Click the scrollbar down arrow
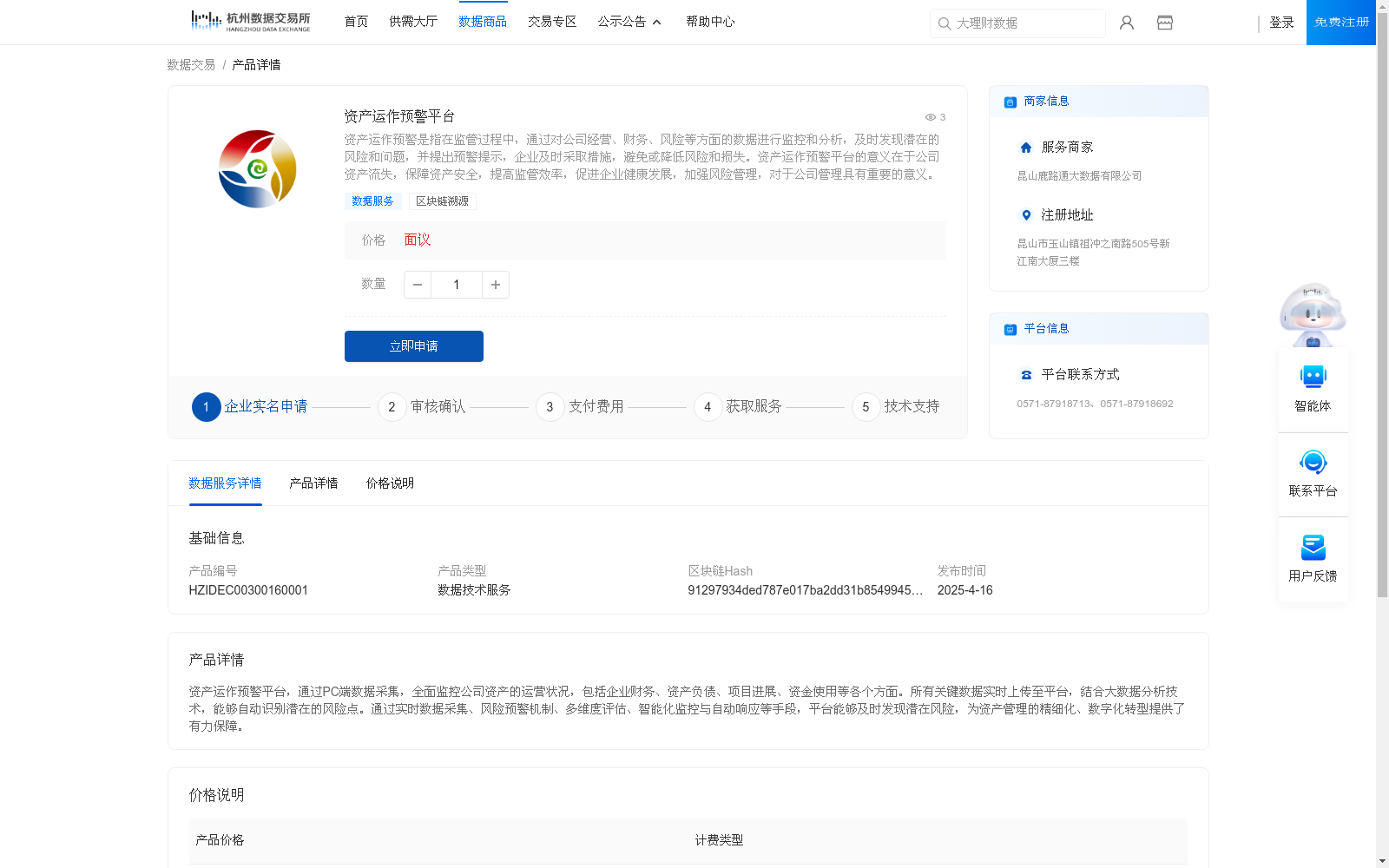The image size is (1389, 868). click(x=1382, y=861)
